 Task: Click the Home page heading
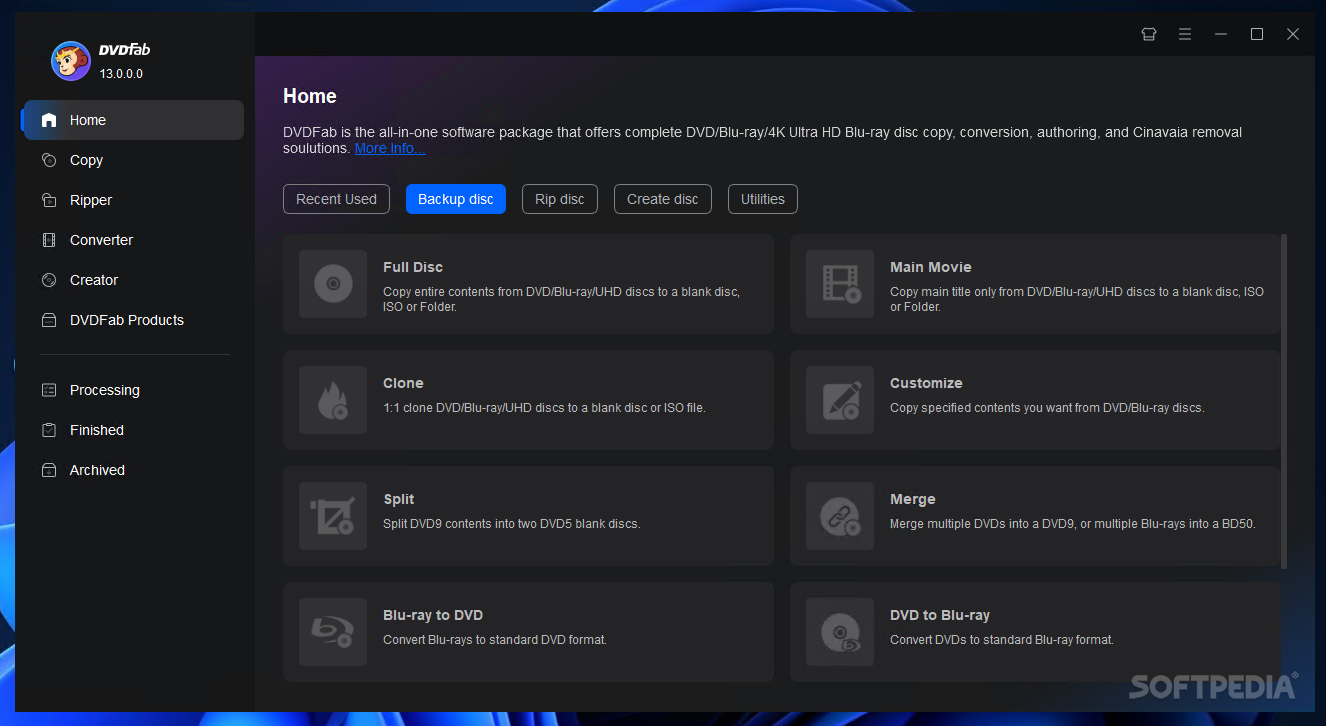pos(310,96)
